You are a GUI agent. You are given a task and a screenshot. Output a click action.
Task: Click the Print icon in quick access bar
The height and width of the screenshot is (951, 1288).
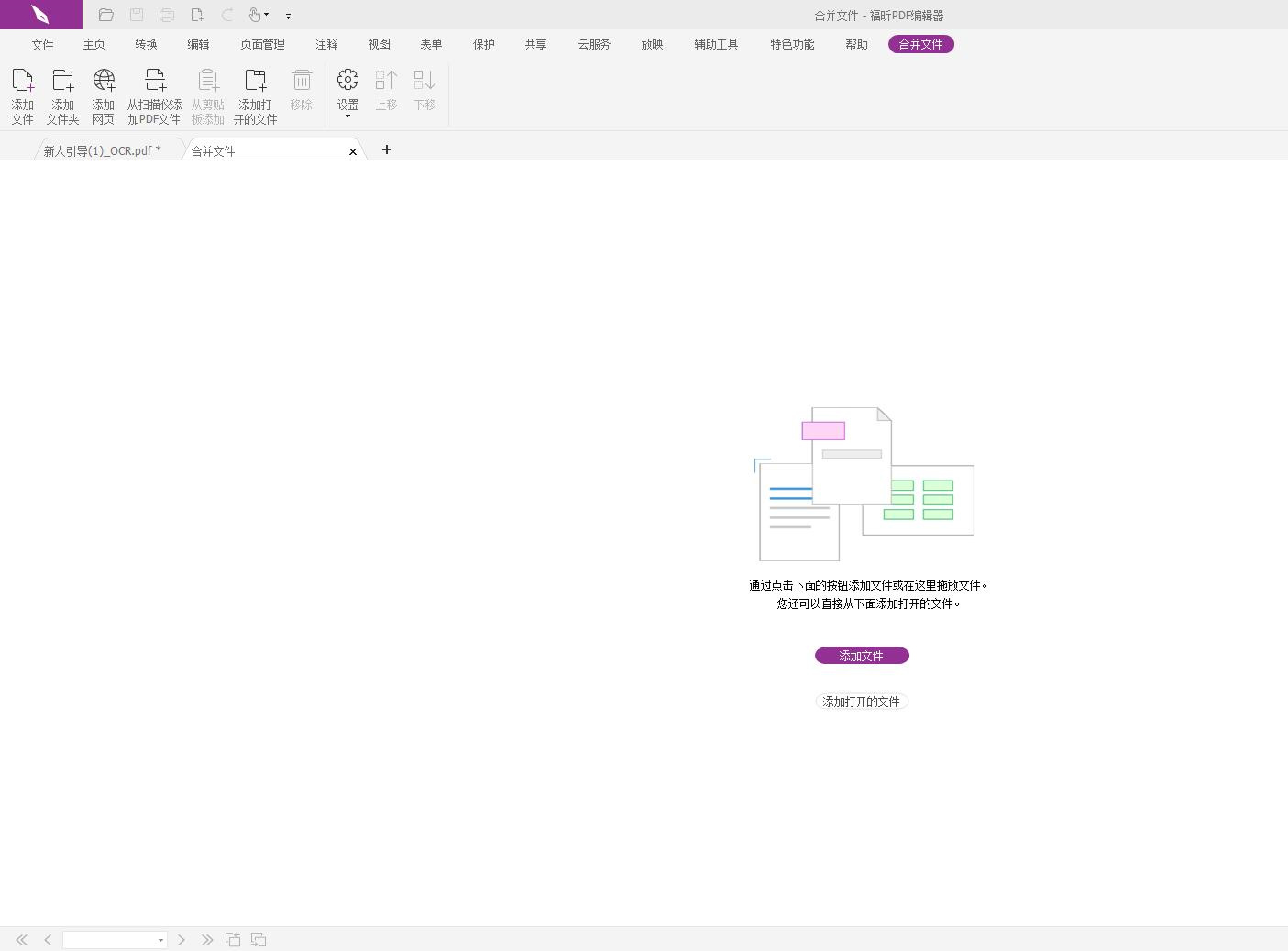pos(167,15)
